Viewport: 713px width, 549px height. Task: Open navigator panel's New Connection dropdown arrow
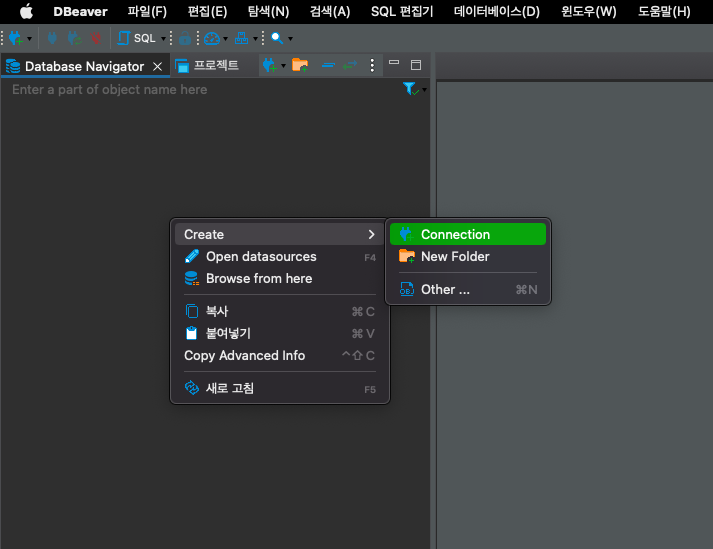click(283, 66)
